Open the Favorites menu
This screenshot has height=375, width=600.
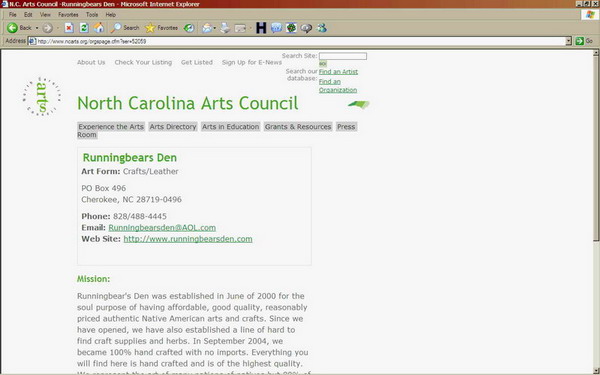pyautogui.click(x=68, y=15)
